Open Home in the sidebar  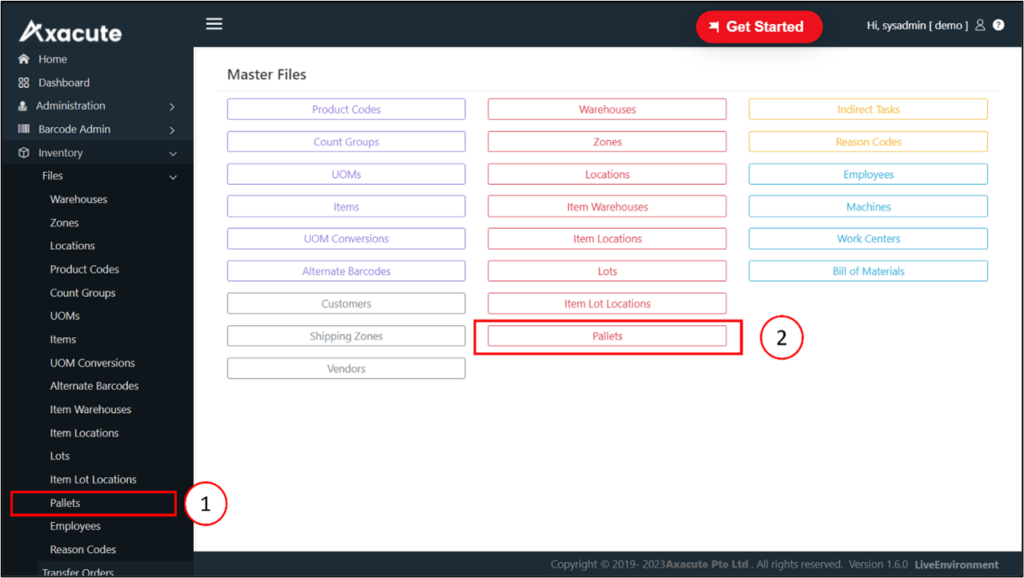click(53, 59)
